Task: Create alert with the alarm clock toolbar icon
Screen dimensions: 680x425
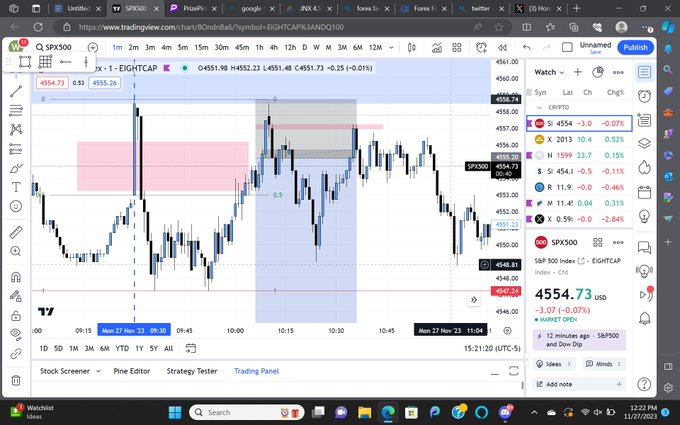Action: point(481,47)
